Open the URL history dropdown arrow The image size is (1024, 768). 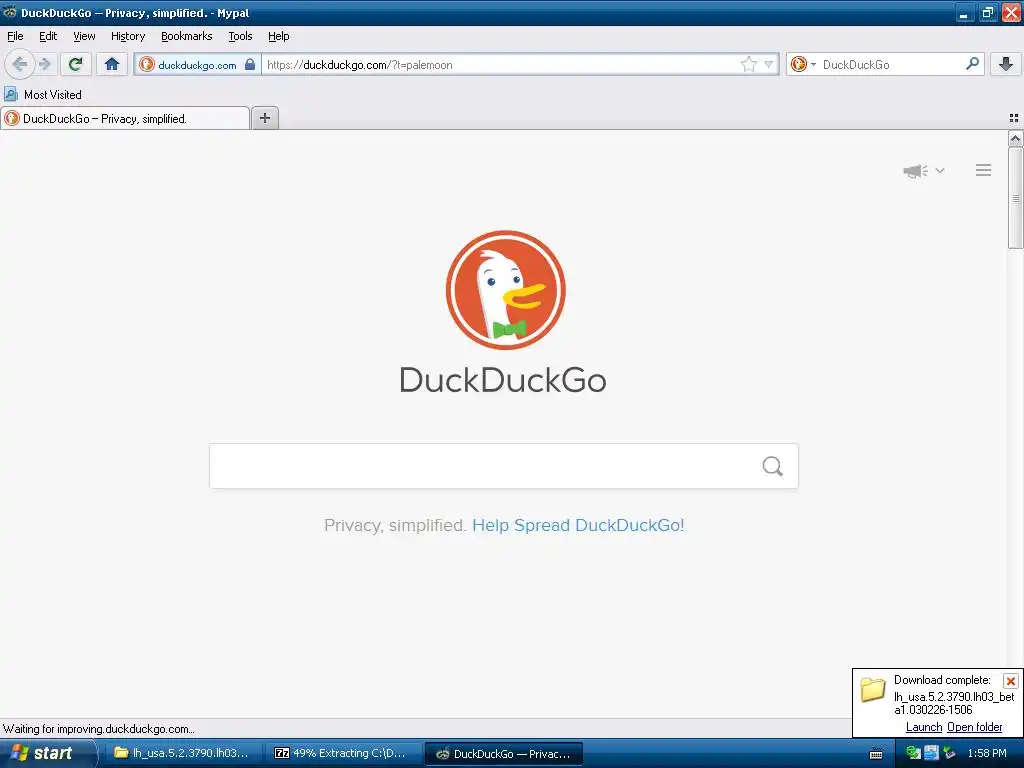click(769, 64)
